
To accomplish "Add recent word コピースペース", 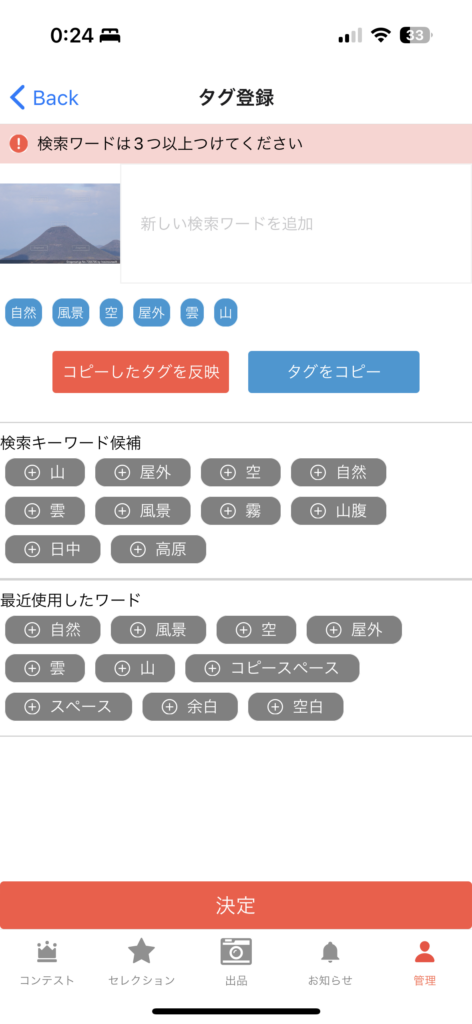I will 272,668.
